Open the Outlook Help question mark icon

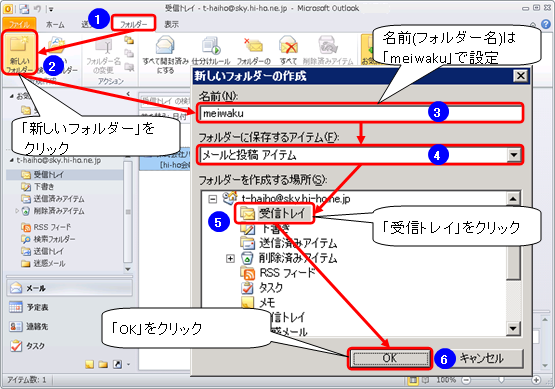546,24
